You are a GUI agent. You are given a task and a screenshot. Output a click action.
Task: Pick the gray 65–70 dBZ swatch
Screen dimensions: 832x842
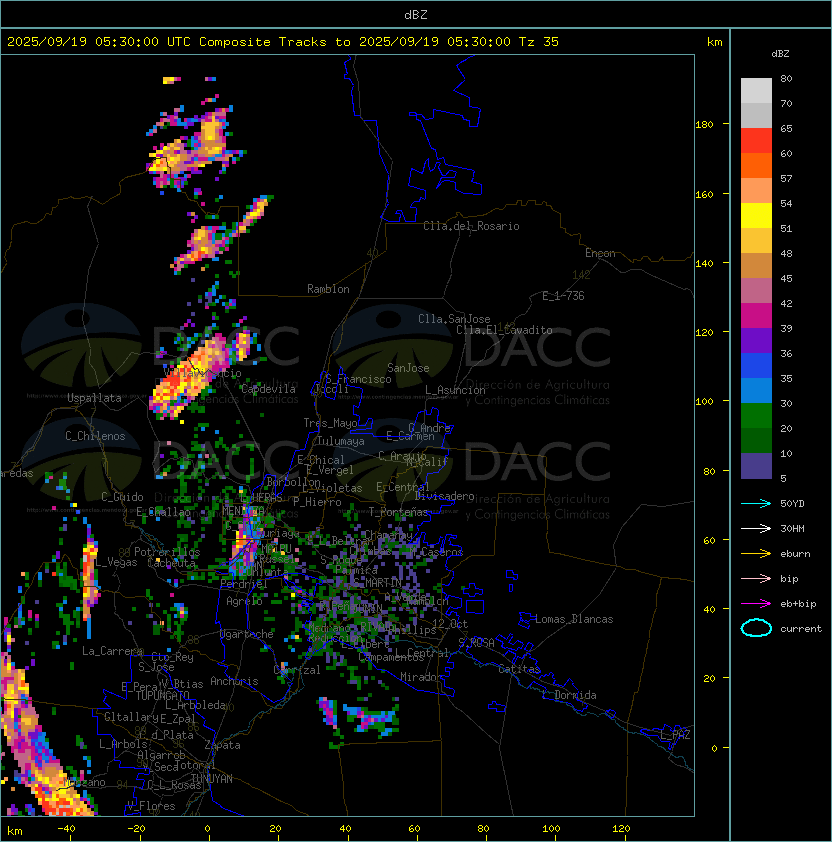click(x=756, y=115)
